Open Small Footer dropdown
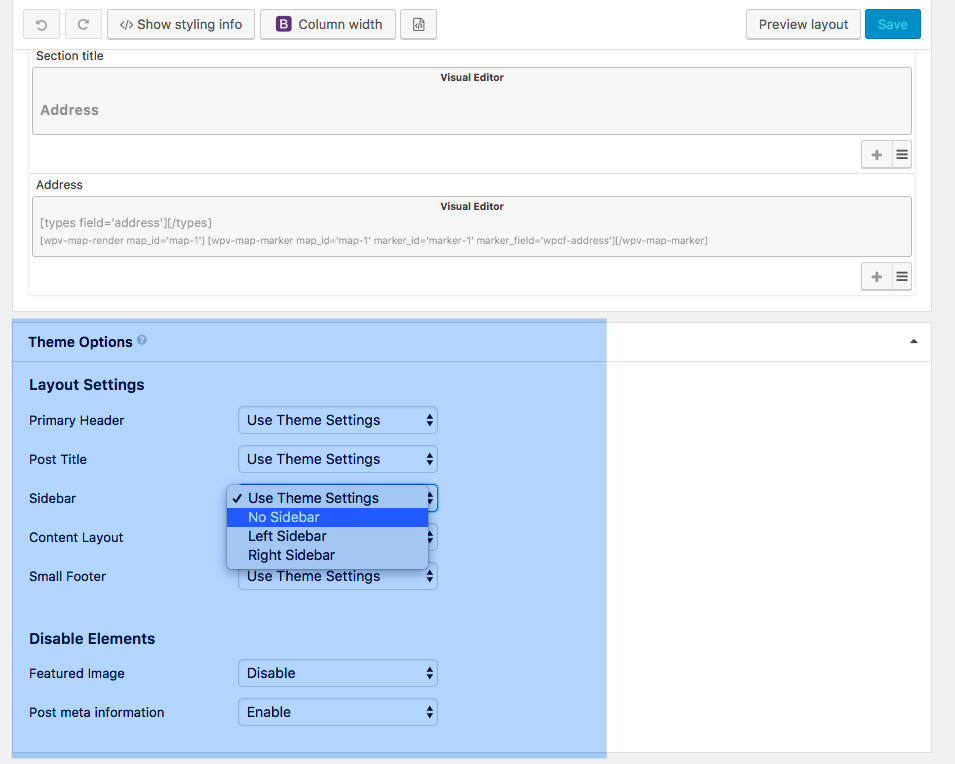 point(337,578)
